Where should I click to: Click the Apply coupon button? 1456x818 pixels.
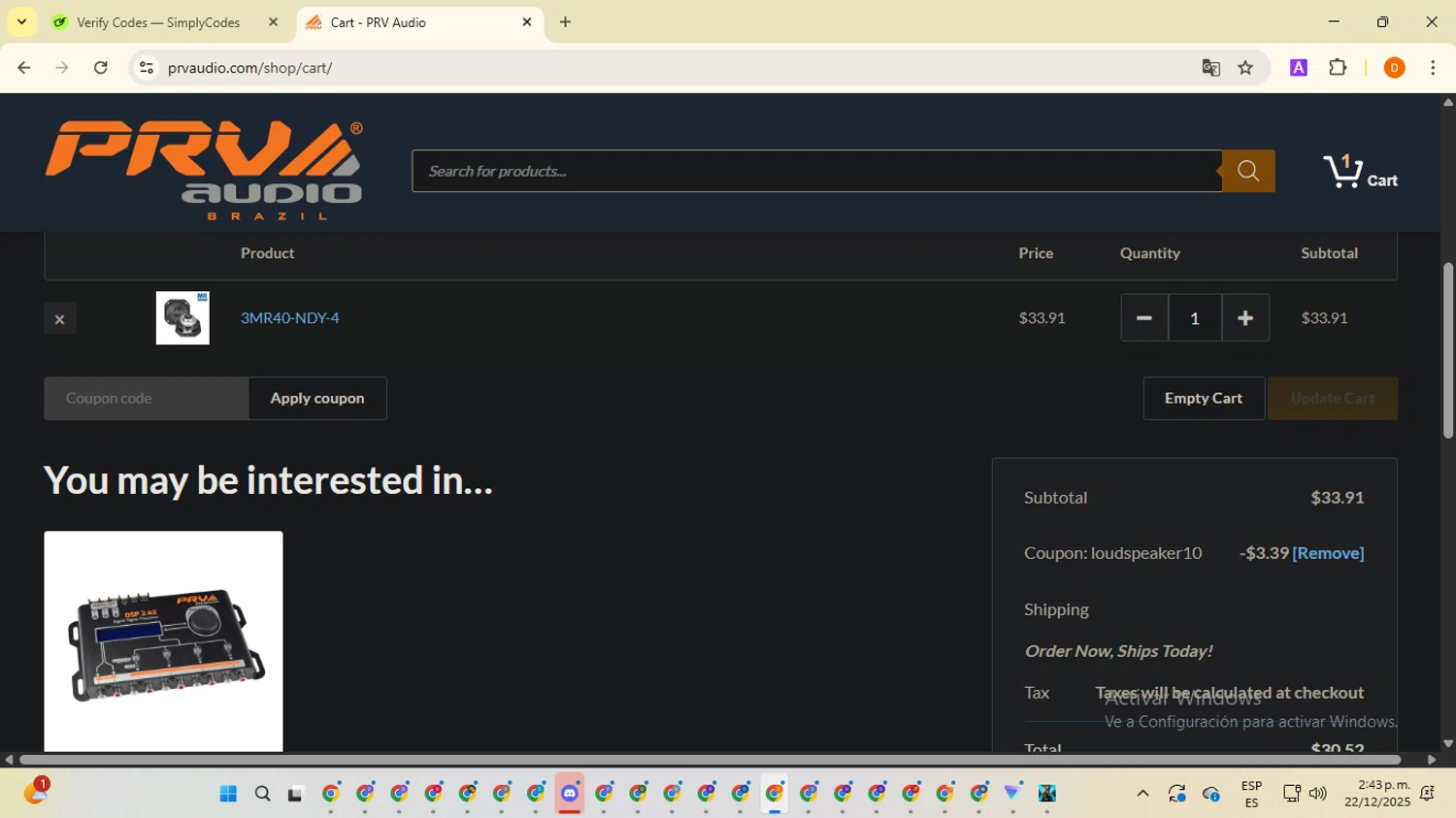point(317,399)
